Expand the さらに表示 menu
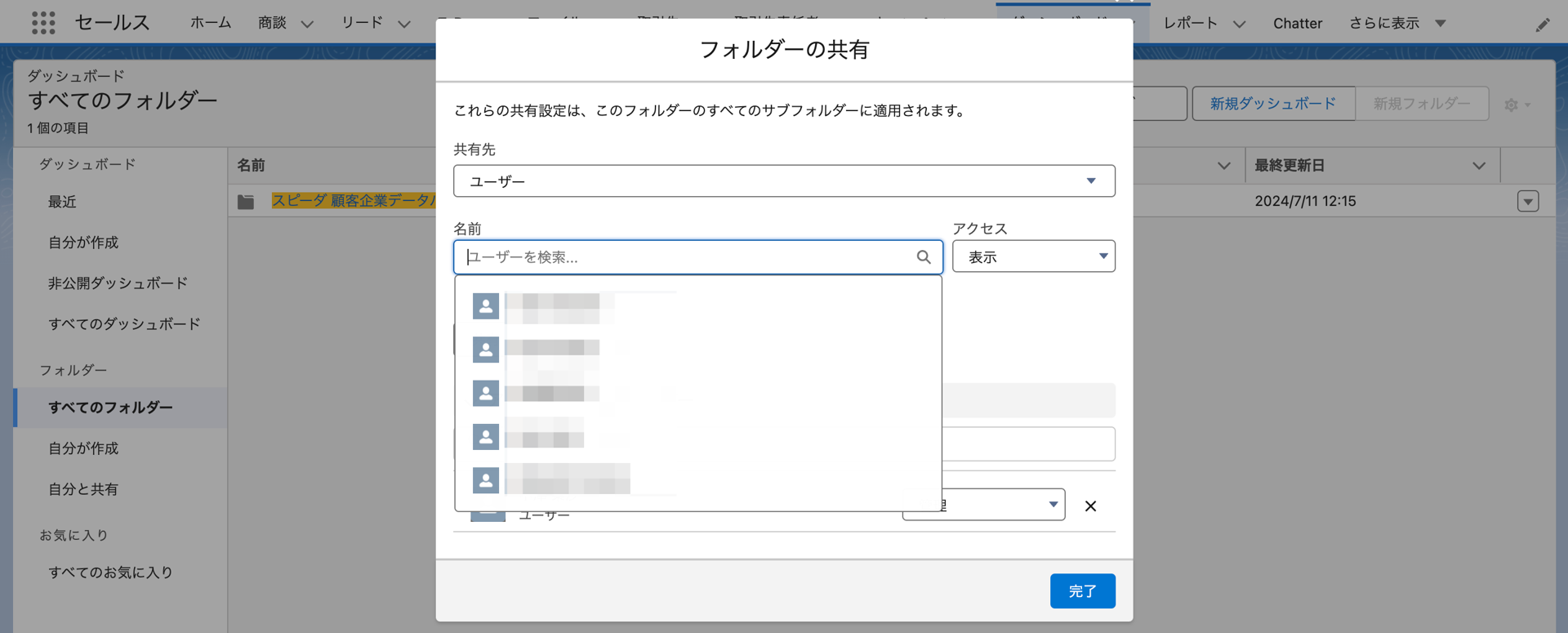The width and height of the screenshot is (1568, 633). tap(1396, 24)
